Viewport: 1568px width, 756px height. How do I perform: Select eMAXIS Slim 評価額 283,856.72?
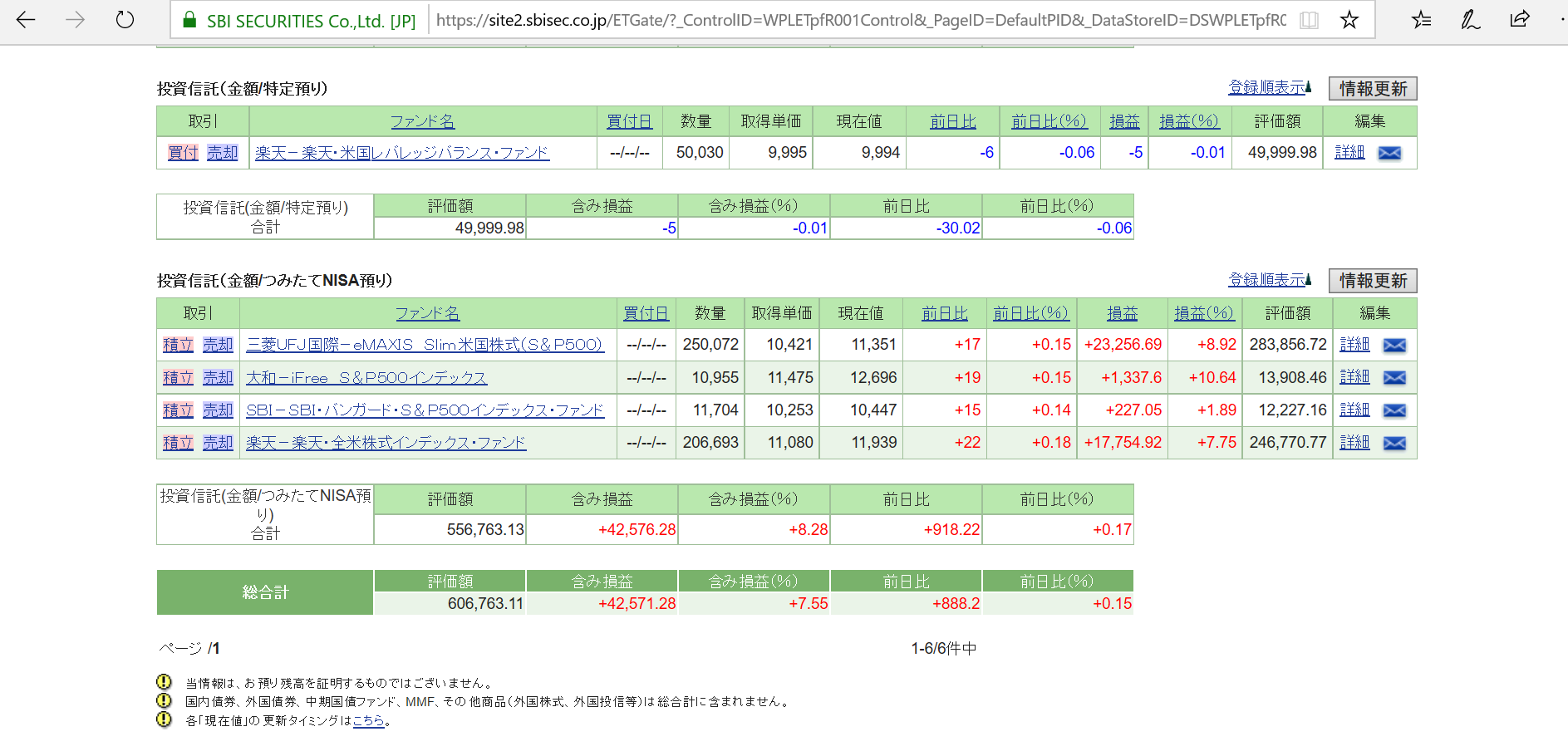(x=1288, y=345)
